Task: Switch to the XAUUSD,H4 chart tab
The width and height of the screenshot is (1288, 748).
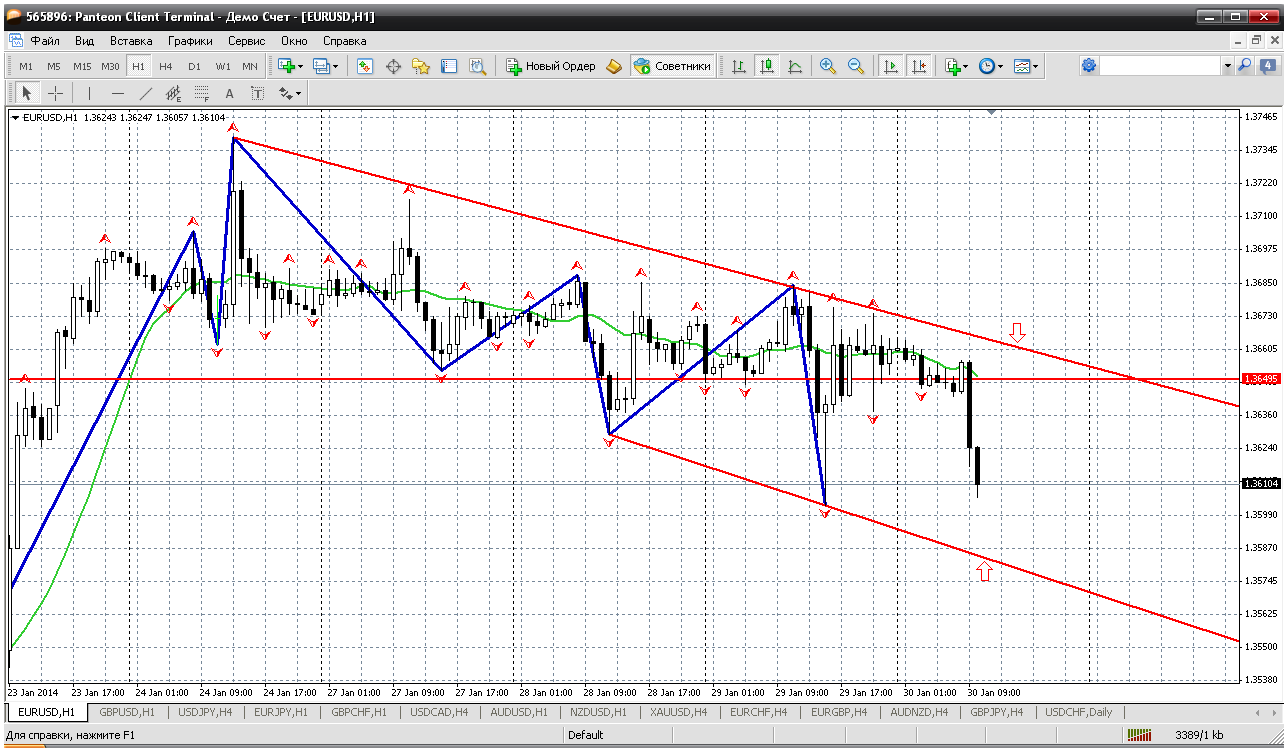Action: click(679, 712)
